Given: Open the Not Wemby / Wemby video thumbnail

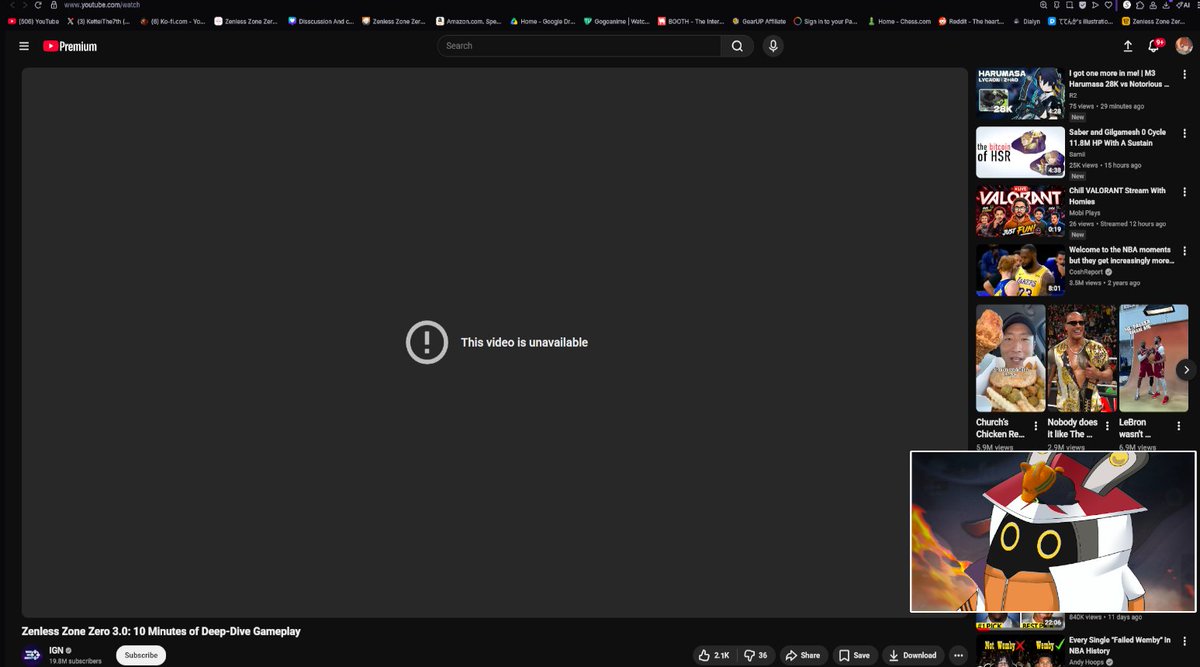Looking at the screenshot, I should [x=1020, y=651].
